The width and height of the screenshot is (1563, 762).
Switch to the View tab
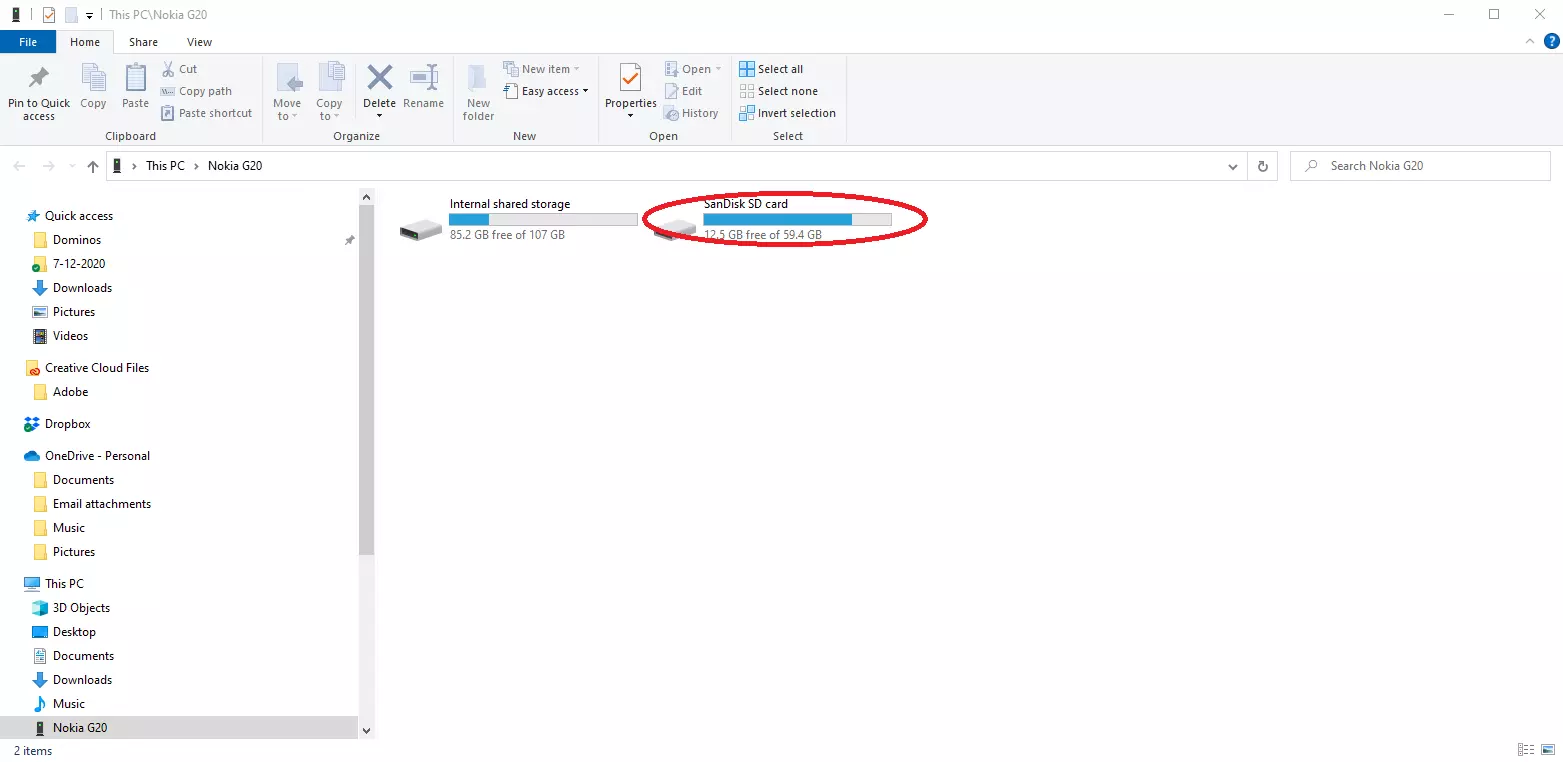click(199, 42)
